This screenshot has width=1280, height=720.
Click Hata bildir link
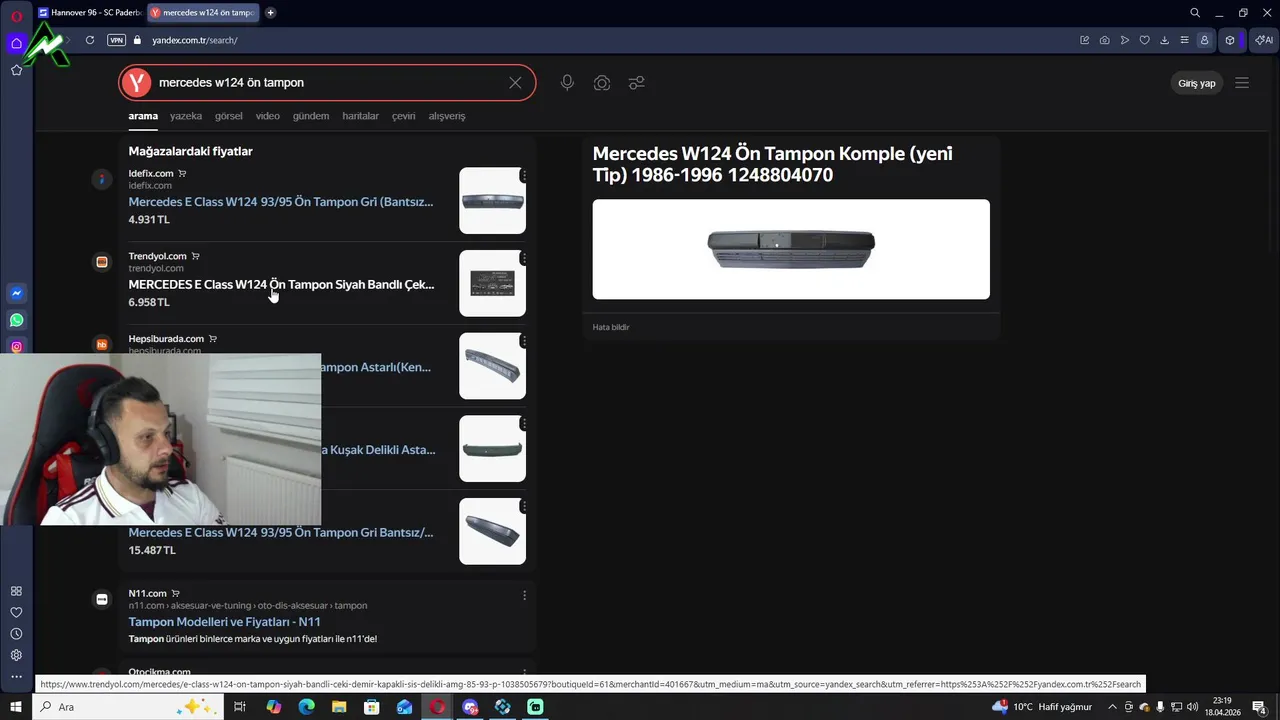(x=611, y=327)
